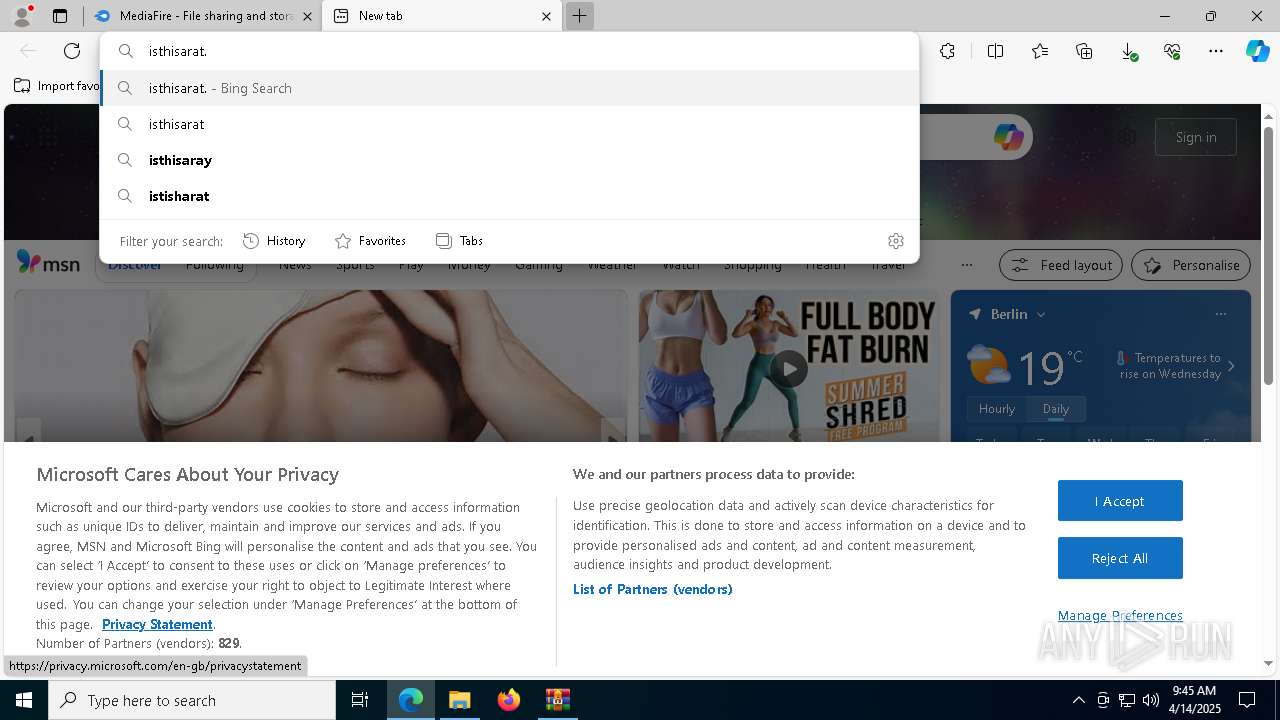Filter search by Favorites
The width and height of the screenshot is (1280, 720).
(x=370, y=241)
